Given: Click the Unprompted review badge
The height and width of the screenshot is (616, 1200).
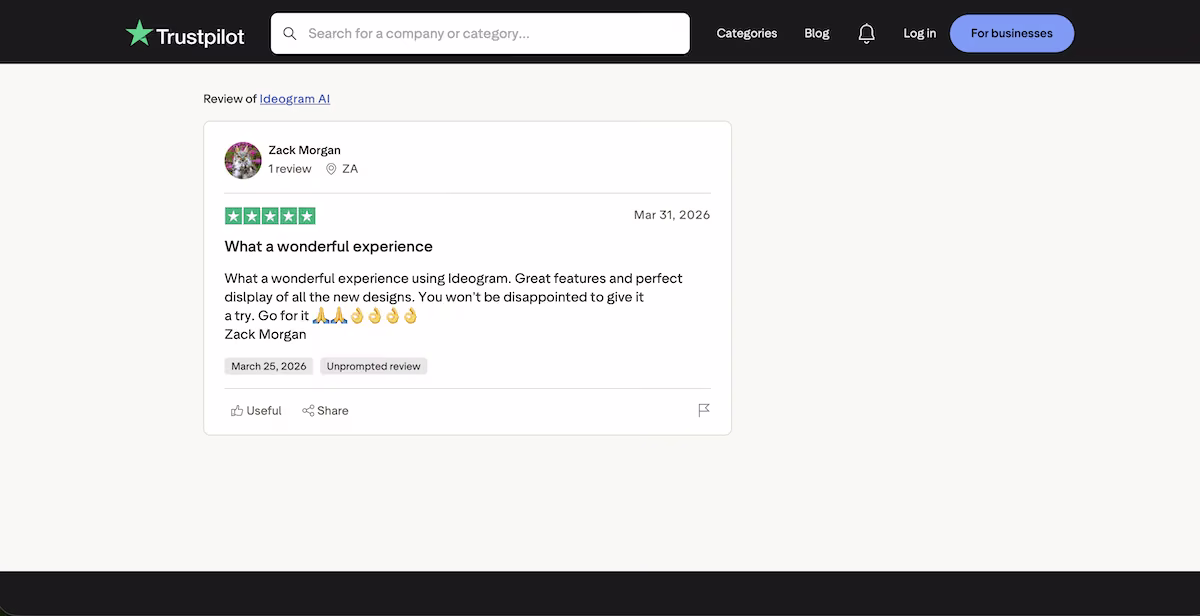Looking at the screenshot, I should pos(374,367).
